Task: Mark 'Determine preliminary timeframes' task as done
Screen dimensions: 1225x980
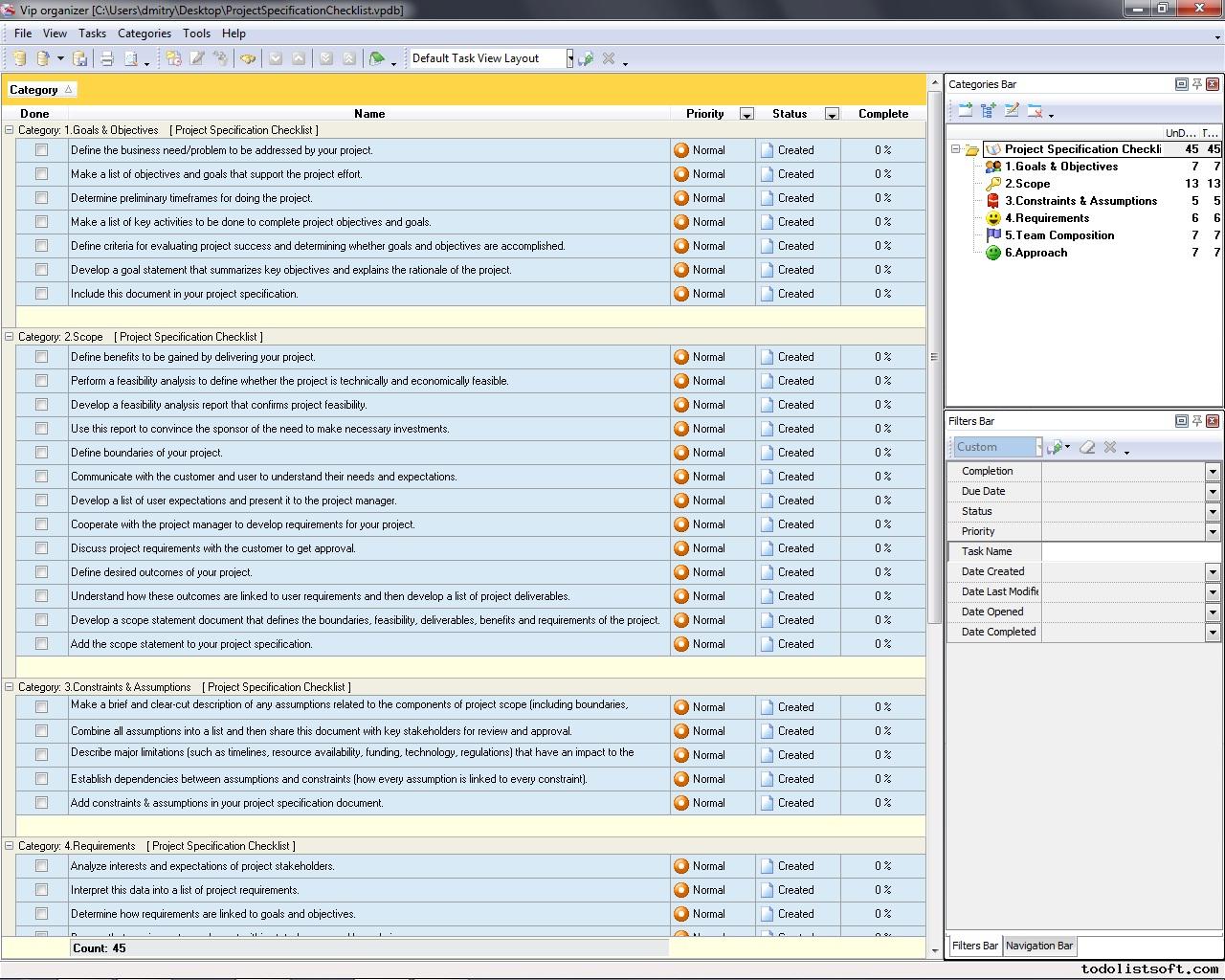Action: pos(41,198)
